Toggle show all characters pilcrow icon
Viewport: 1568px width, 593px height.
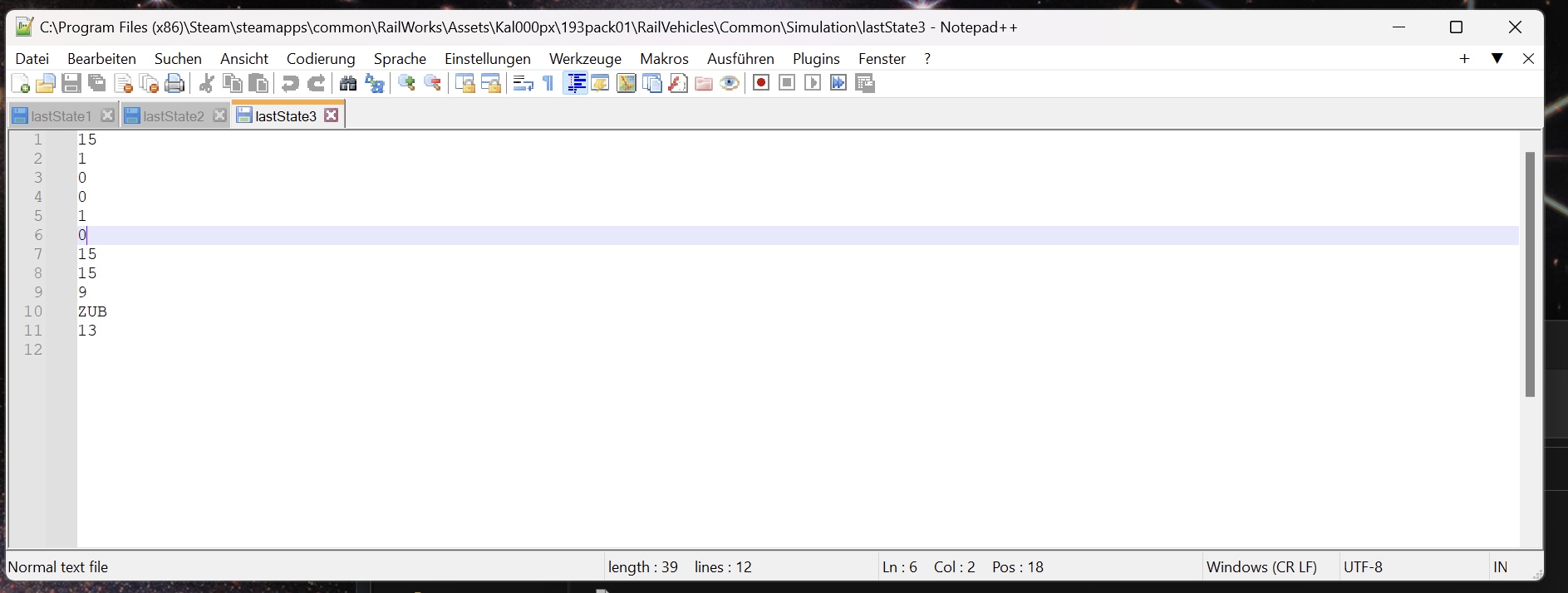[x=548, y=83]
